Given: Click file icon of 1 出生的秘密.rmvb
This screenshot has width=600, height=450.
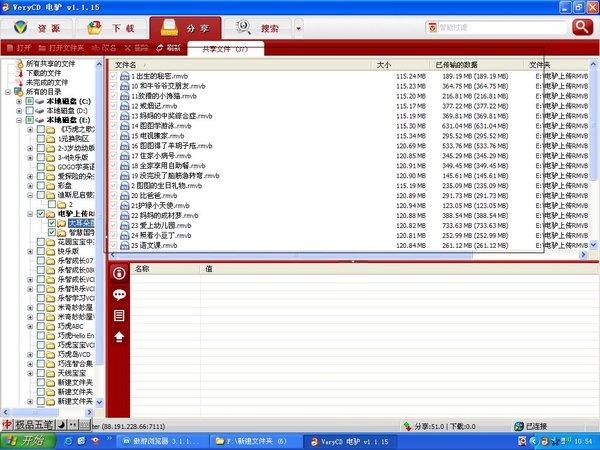Looking at the screenshot, I should click(125, 76).
